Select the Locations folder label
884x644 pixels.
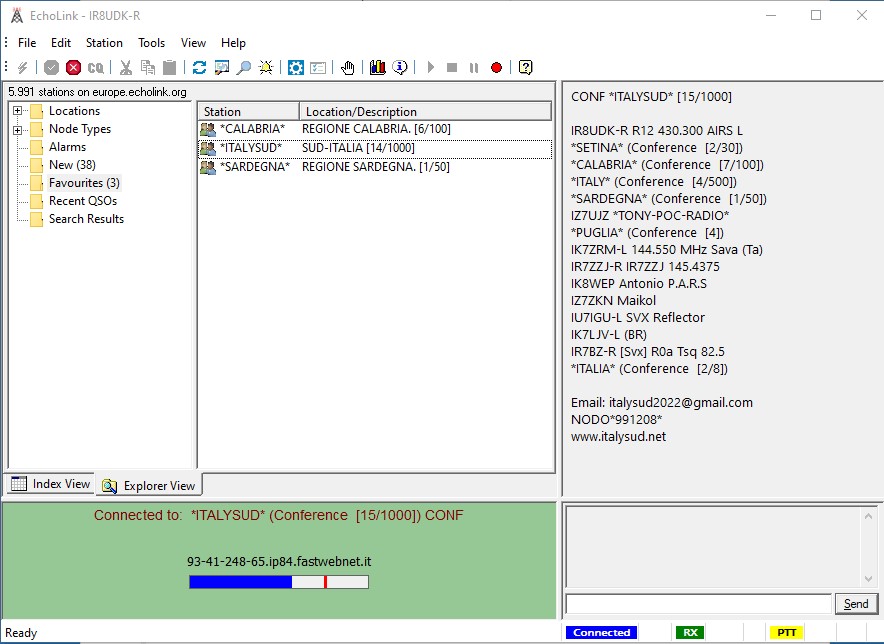pyautogui.click(x=74, y=111)
